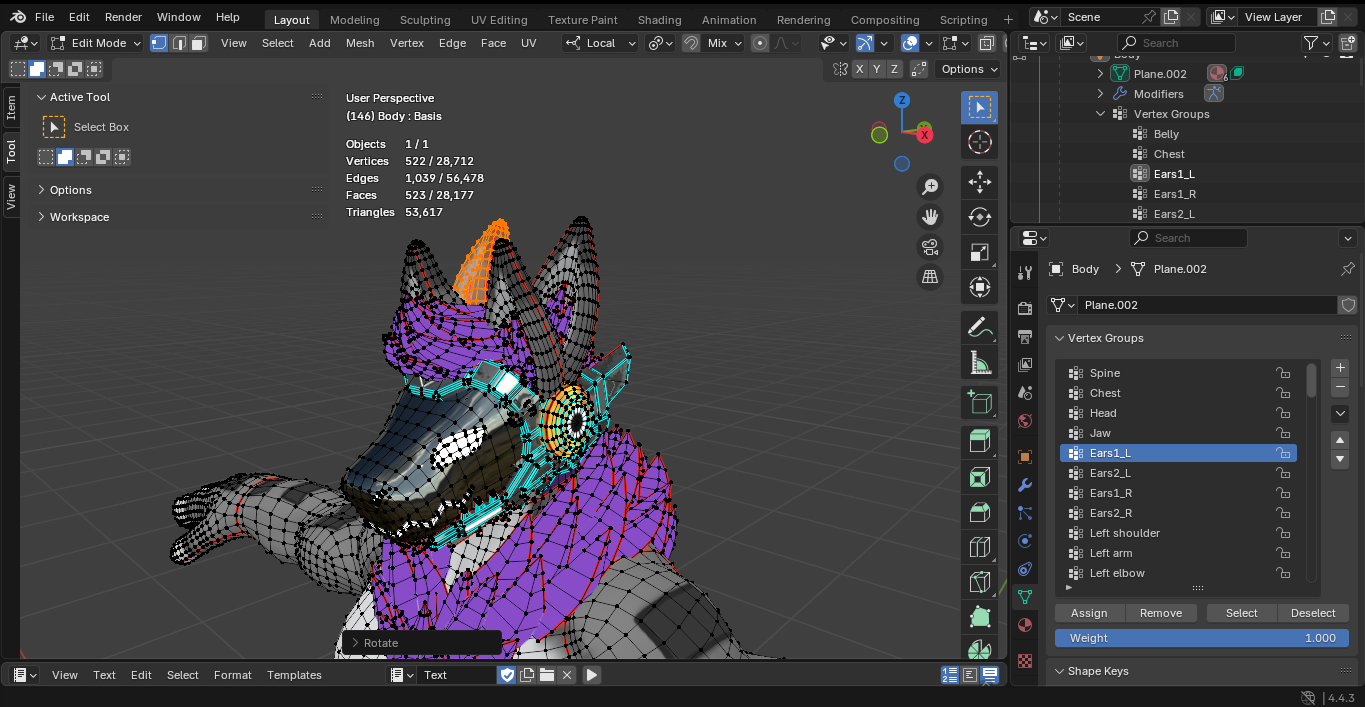Select the Add Cube tool
Viewport: 1365px width, 707px height.
[980, 402]
